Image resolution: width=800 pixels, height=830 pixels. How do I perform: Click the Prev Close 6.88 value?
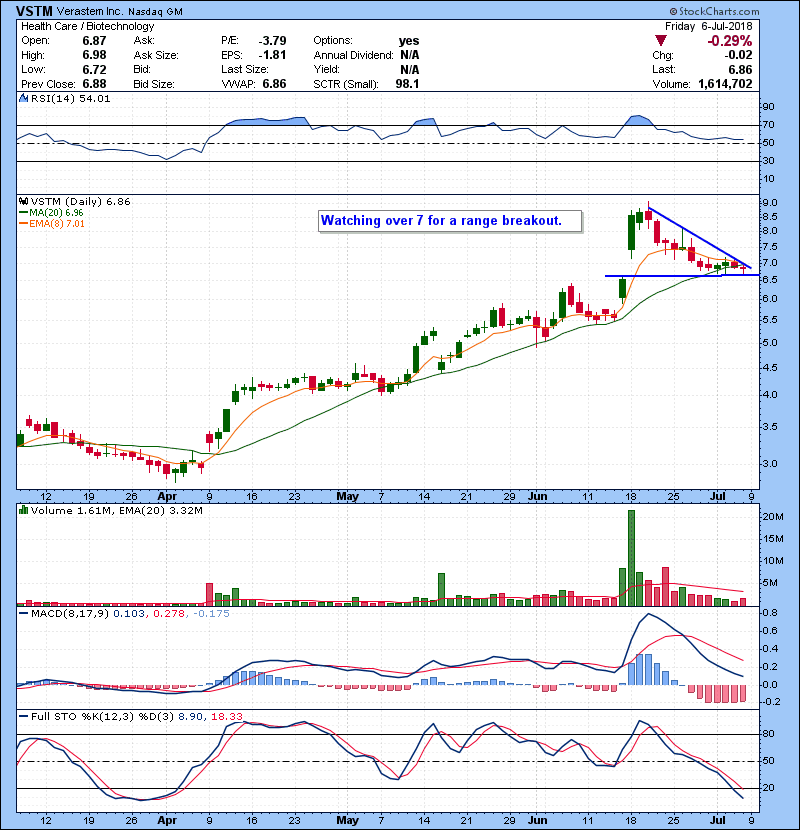tap(94, 84)
